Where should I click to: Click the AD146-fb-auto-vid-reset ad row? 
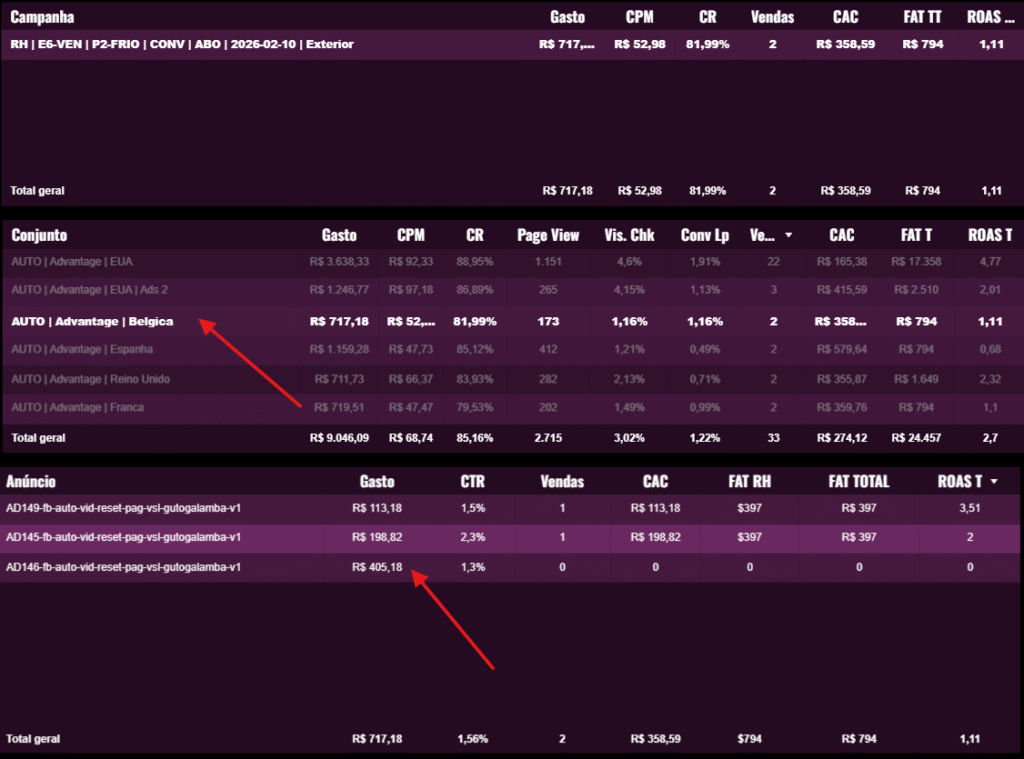click(123, 567)
